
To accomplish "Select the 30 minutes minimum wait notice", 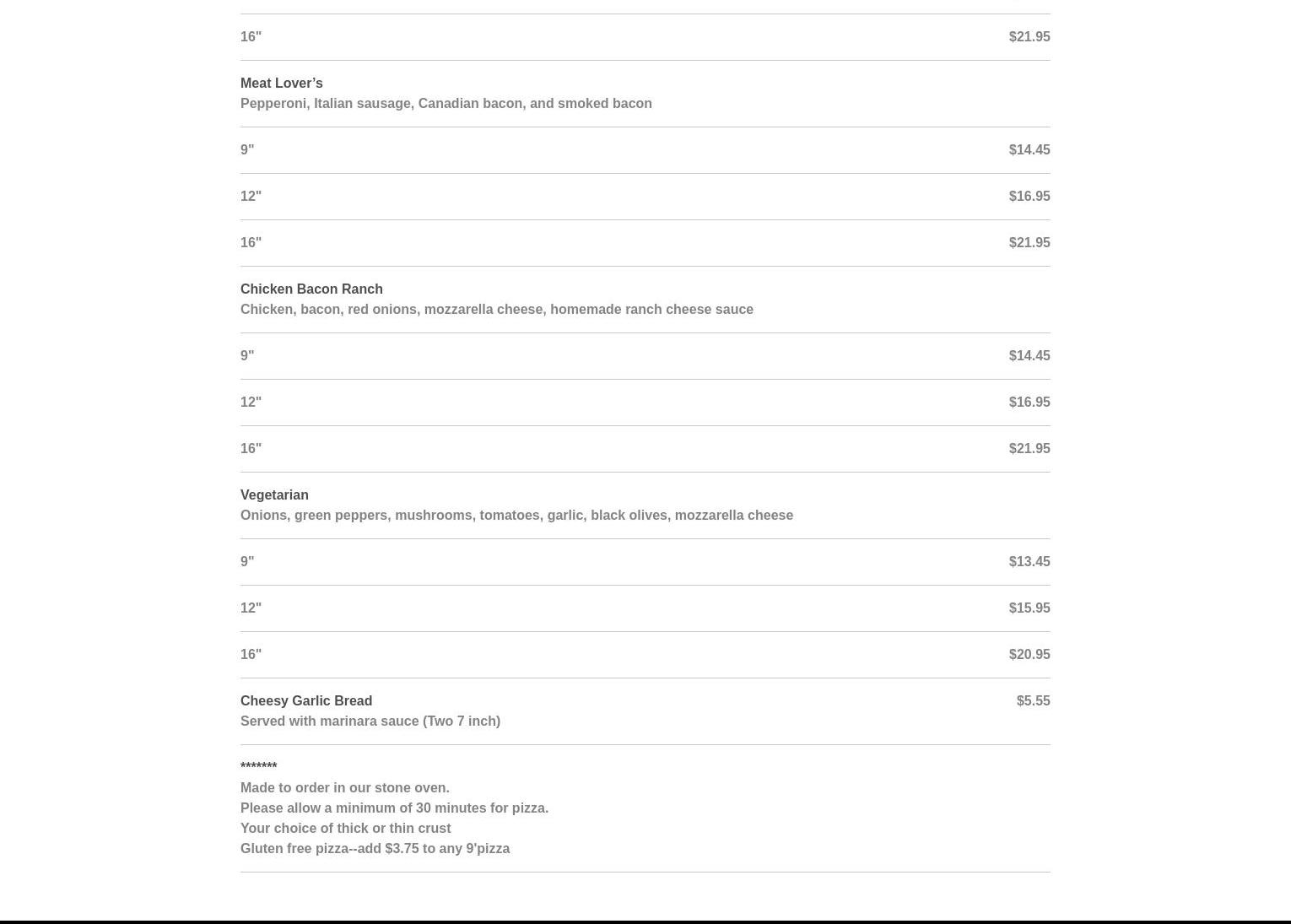I will pyautogui.click(x=394, y=808).
